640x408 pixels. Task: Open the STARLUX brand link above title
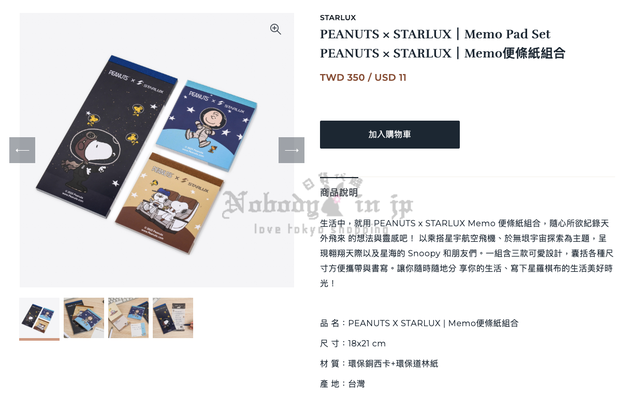(338, 18)
